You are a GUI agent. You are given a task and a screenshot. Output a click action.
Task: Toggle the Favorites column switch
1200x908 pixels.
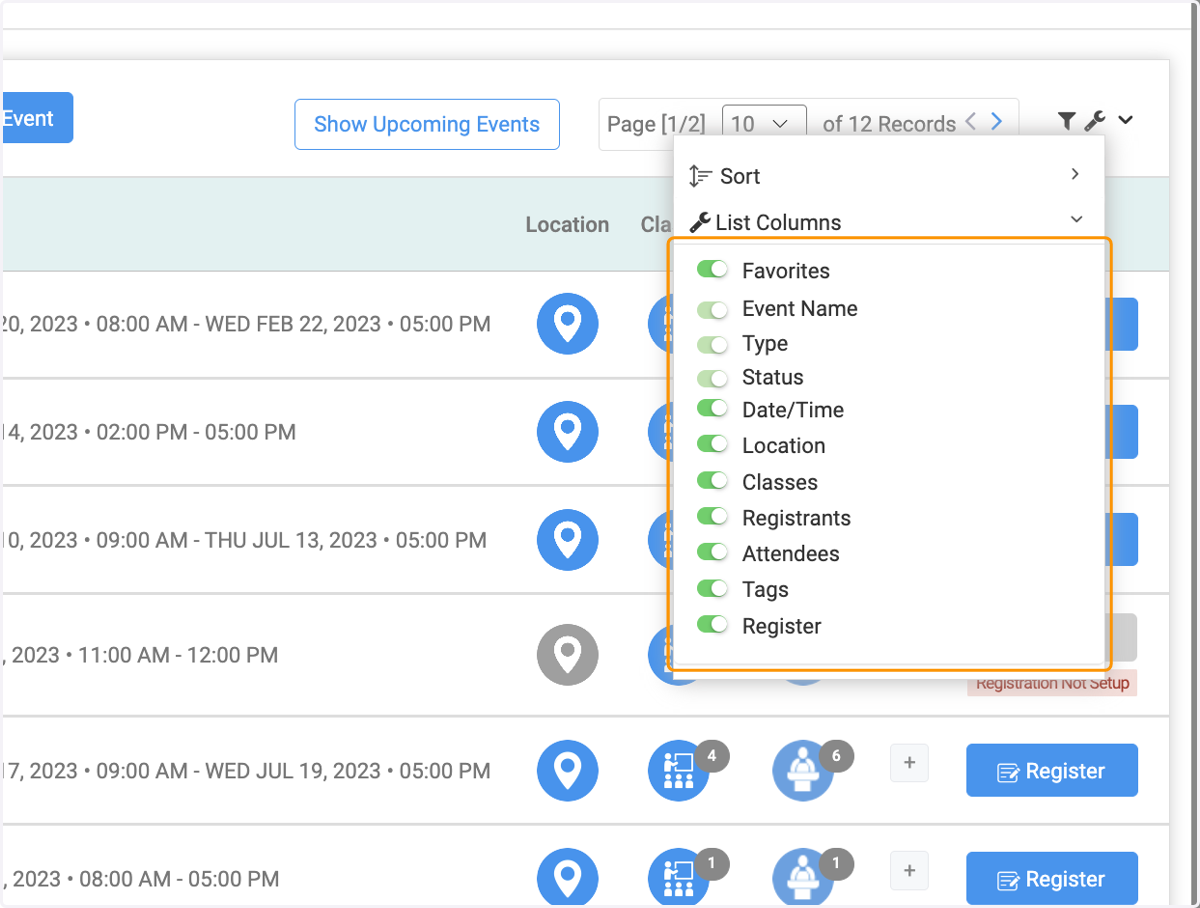click(x=713, y=270)
